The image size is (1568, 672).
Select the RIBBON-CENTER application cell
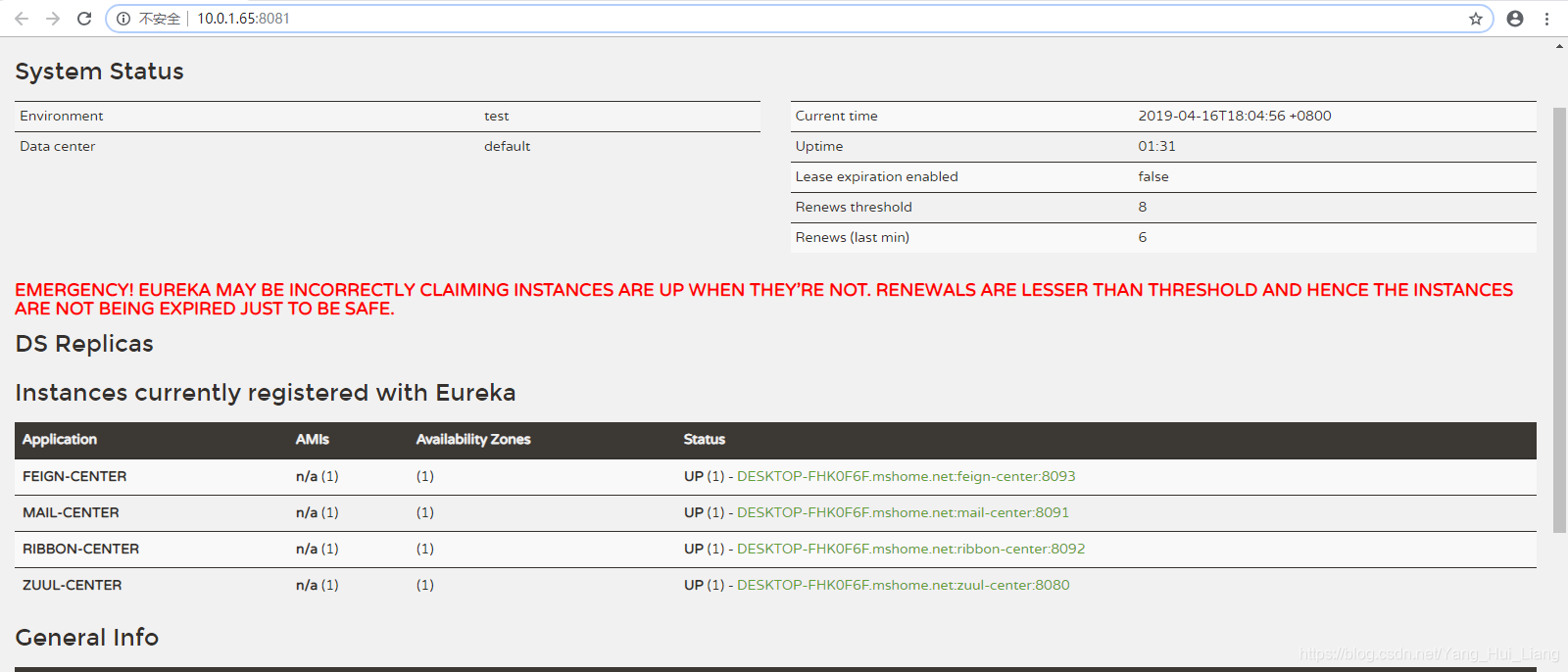(80, 549)
